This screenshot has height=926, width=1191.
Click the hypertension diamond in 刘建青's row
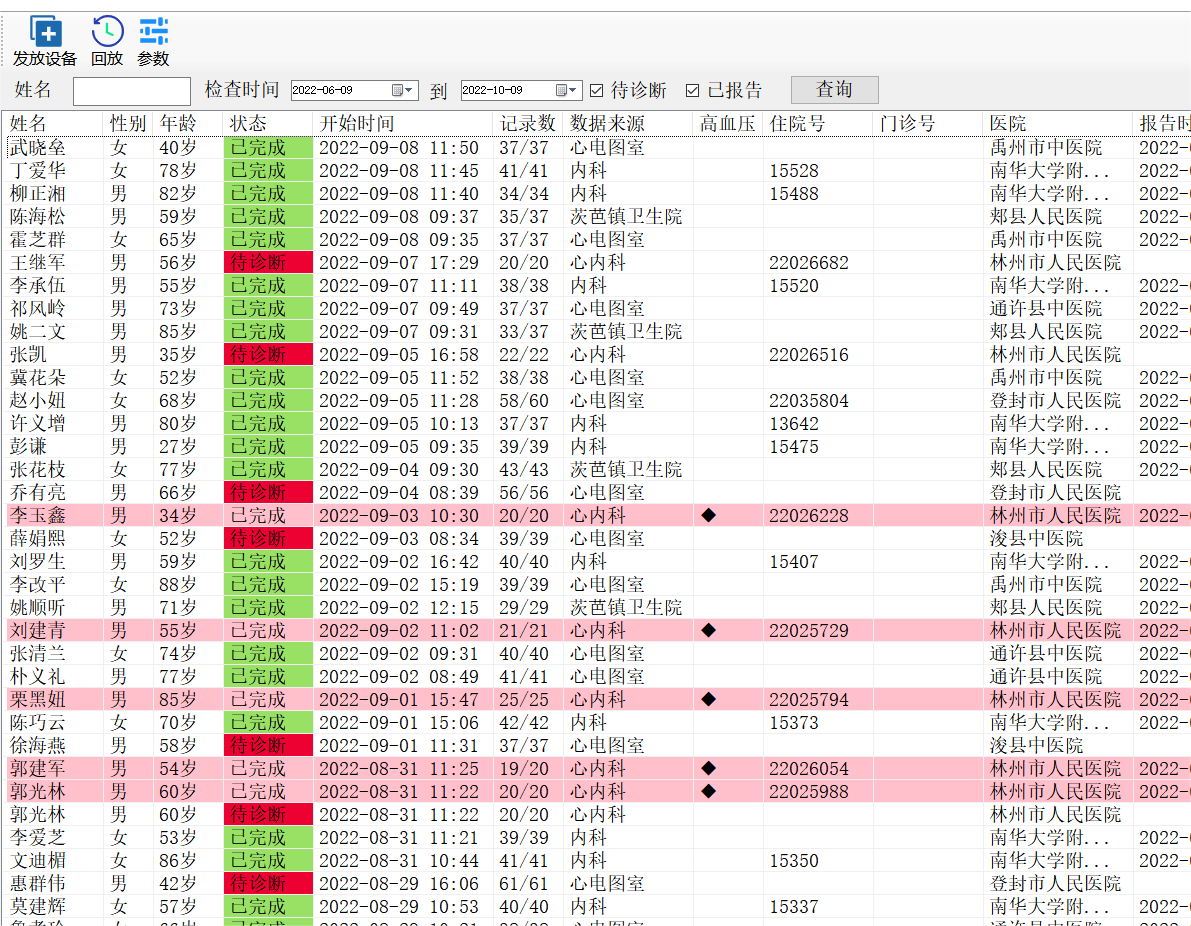coord(709,631)
